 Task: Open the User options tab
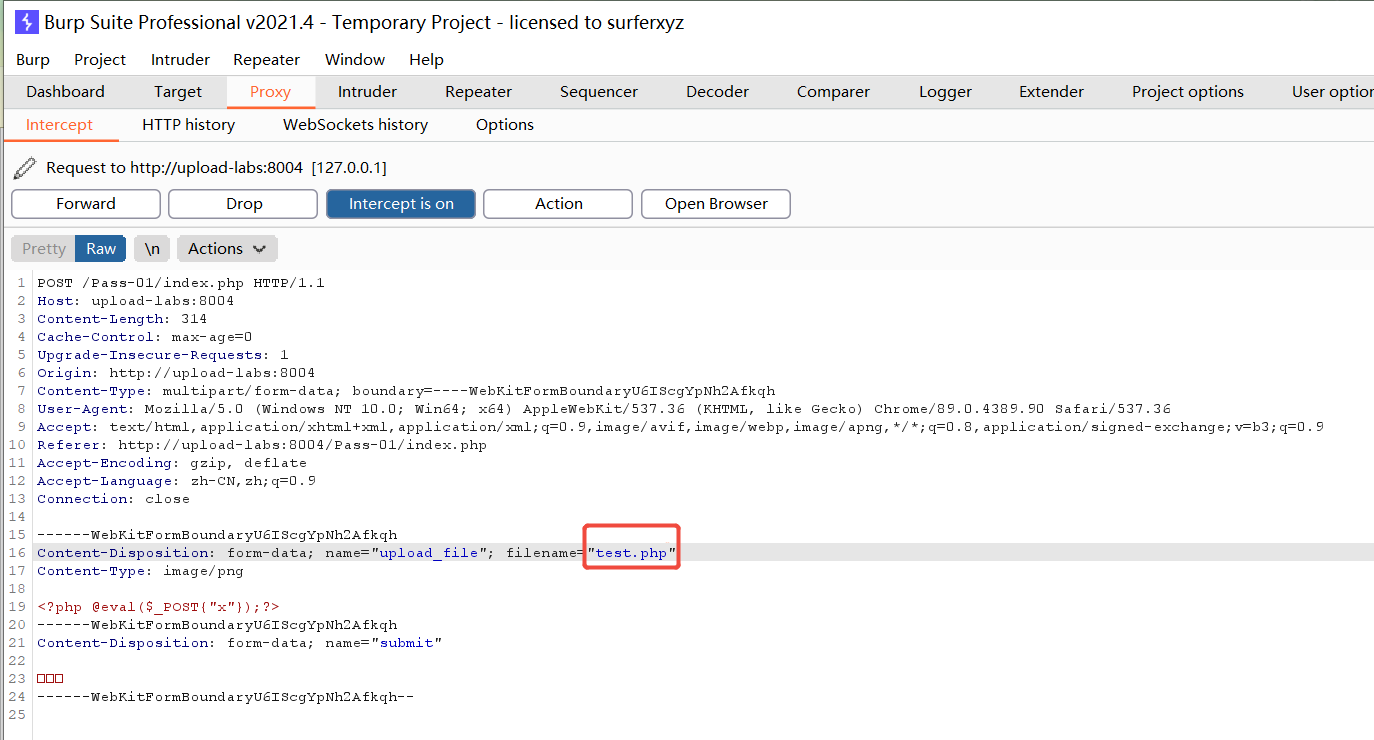[x=1332, y=92]
